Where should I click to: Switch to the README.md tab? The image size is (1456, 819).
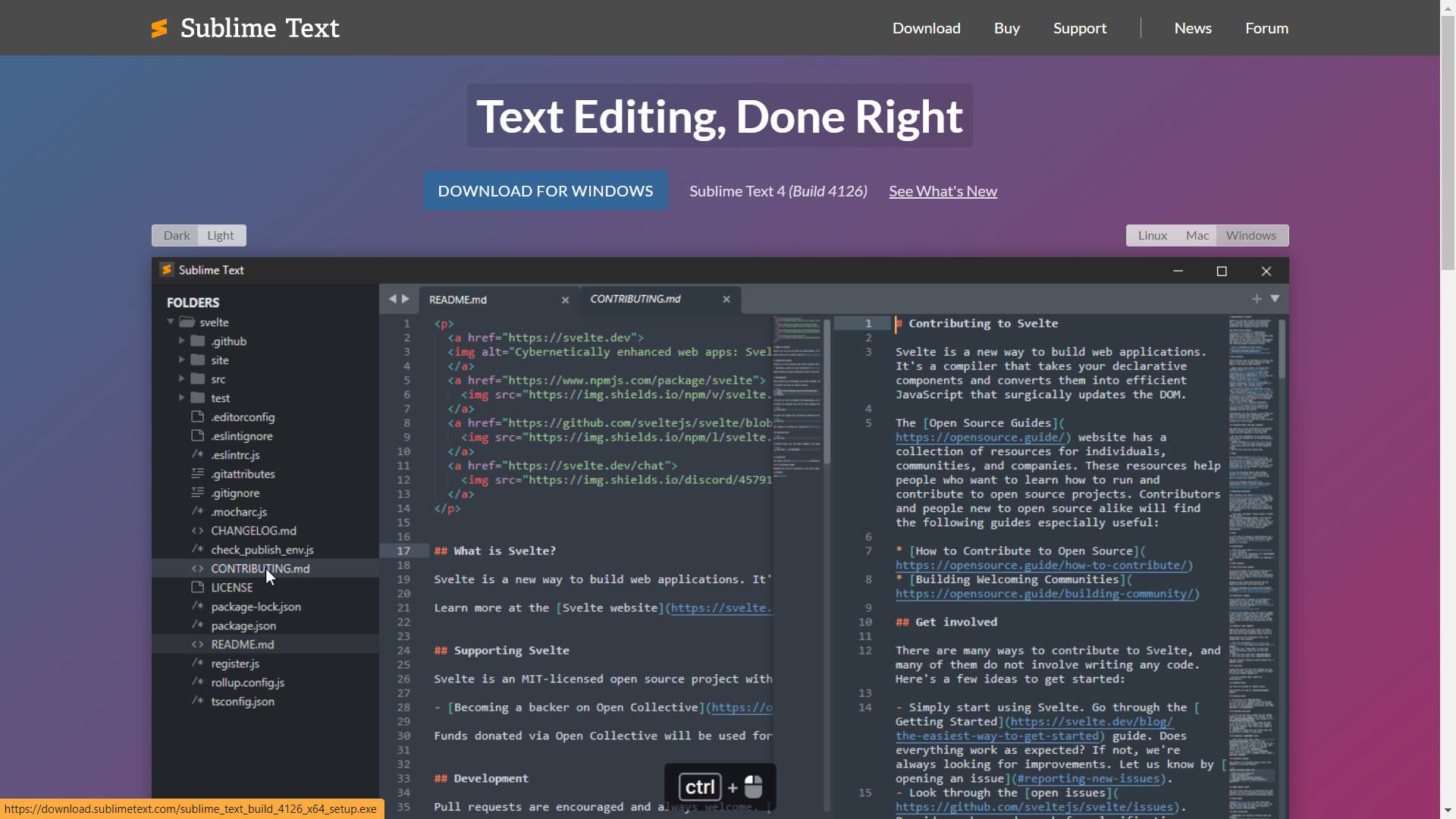458,300
